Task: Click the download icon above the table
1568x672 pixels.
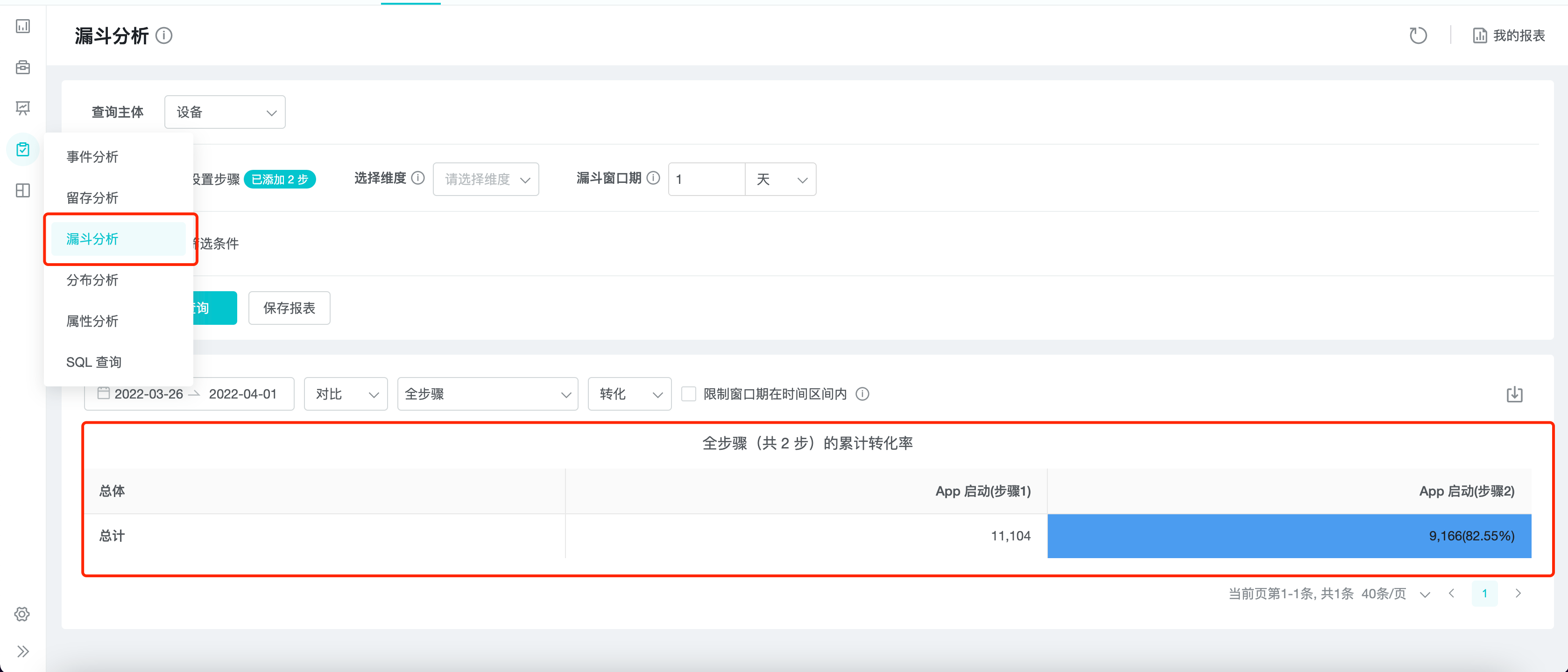Action: pos(1514,394)
